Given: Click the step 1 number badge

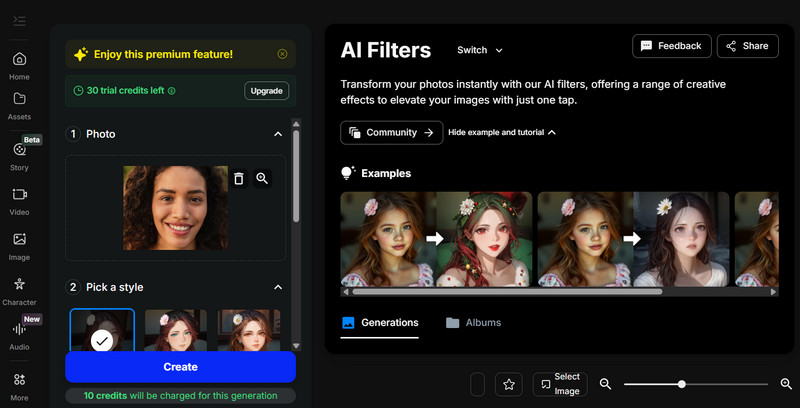Looking at the screenshot, I should coord(73,134).
